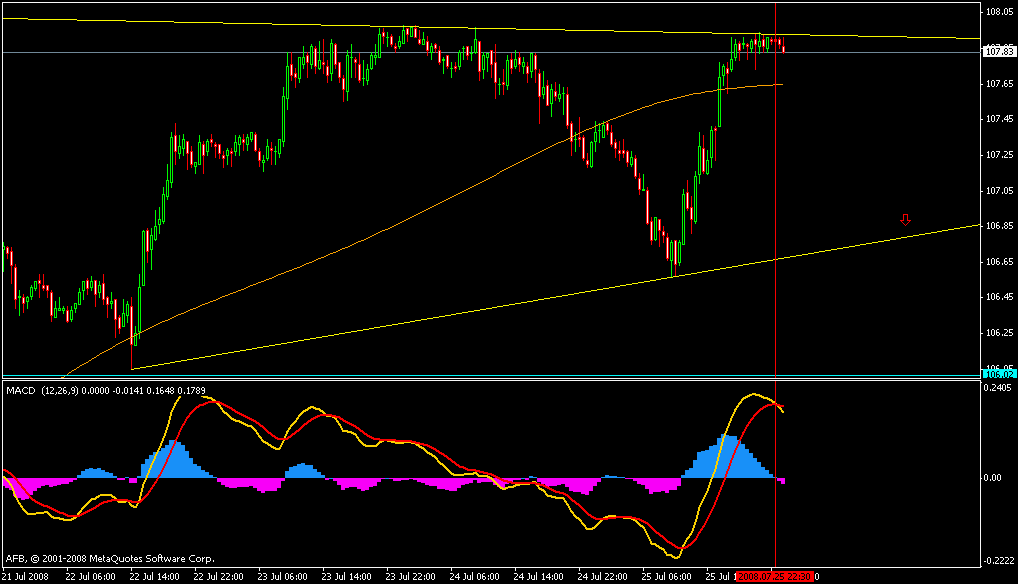Click the red highlighted date label on time axis
The height and width of the screenshot is (584, 1018).
pyautogui.click(x=774, y=576)
